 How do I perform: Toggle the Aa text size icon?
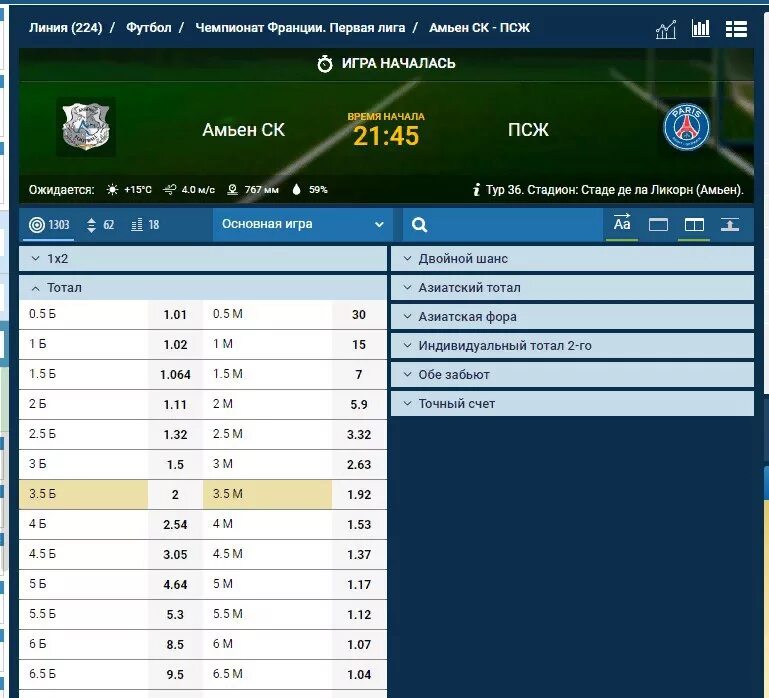(x=622, y=224)
